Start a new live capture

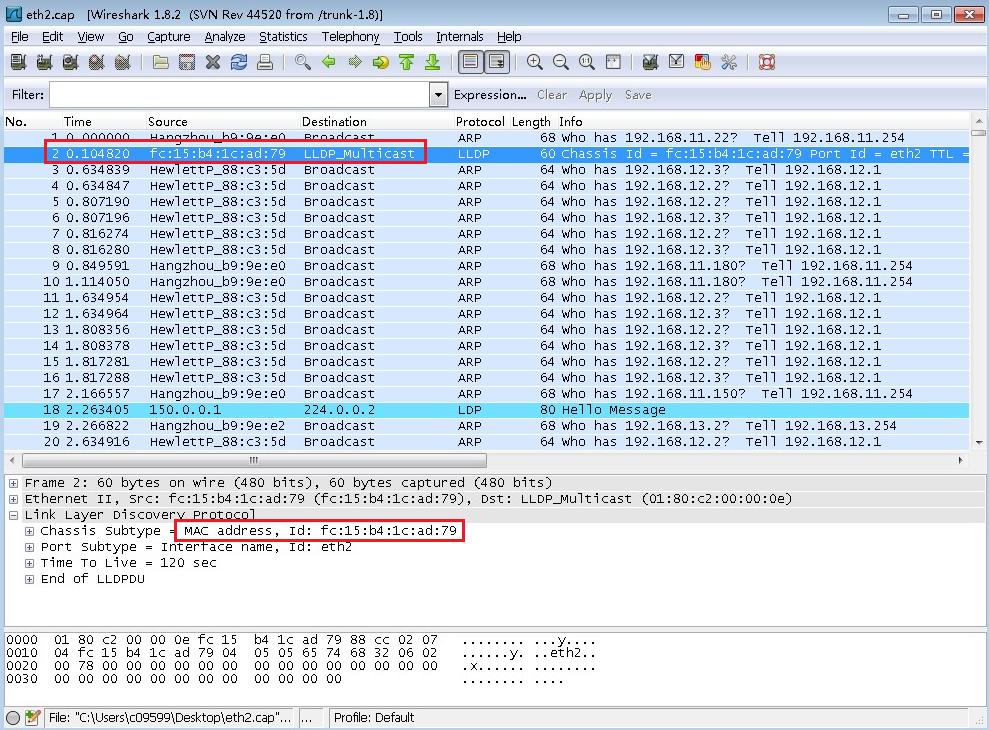[x=71, y=62]
